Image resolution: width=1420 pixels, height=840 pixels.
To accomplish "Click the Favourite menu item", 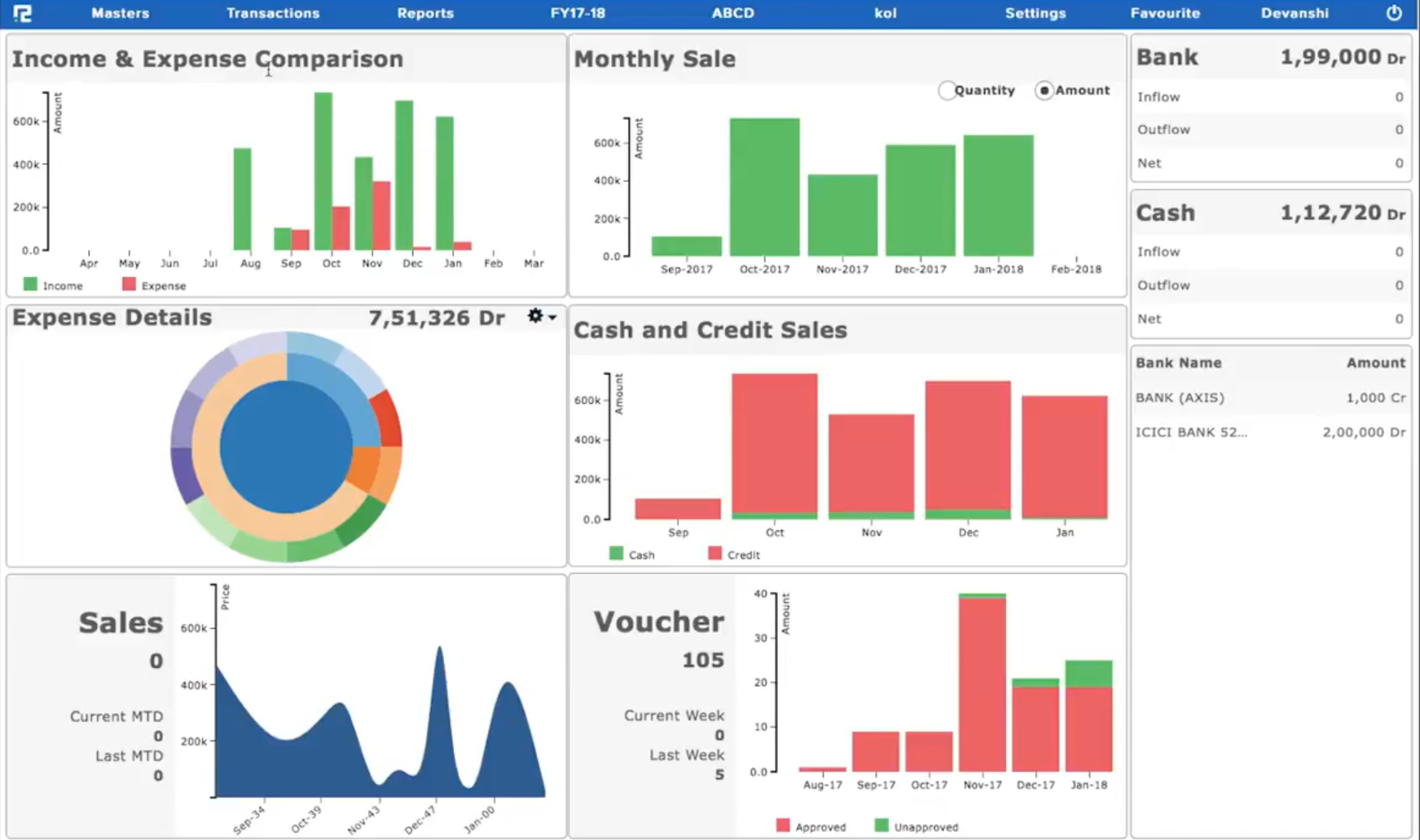I will point(1166,13).
